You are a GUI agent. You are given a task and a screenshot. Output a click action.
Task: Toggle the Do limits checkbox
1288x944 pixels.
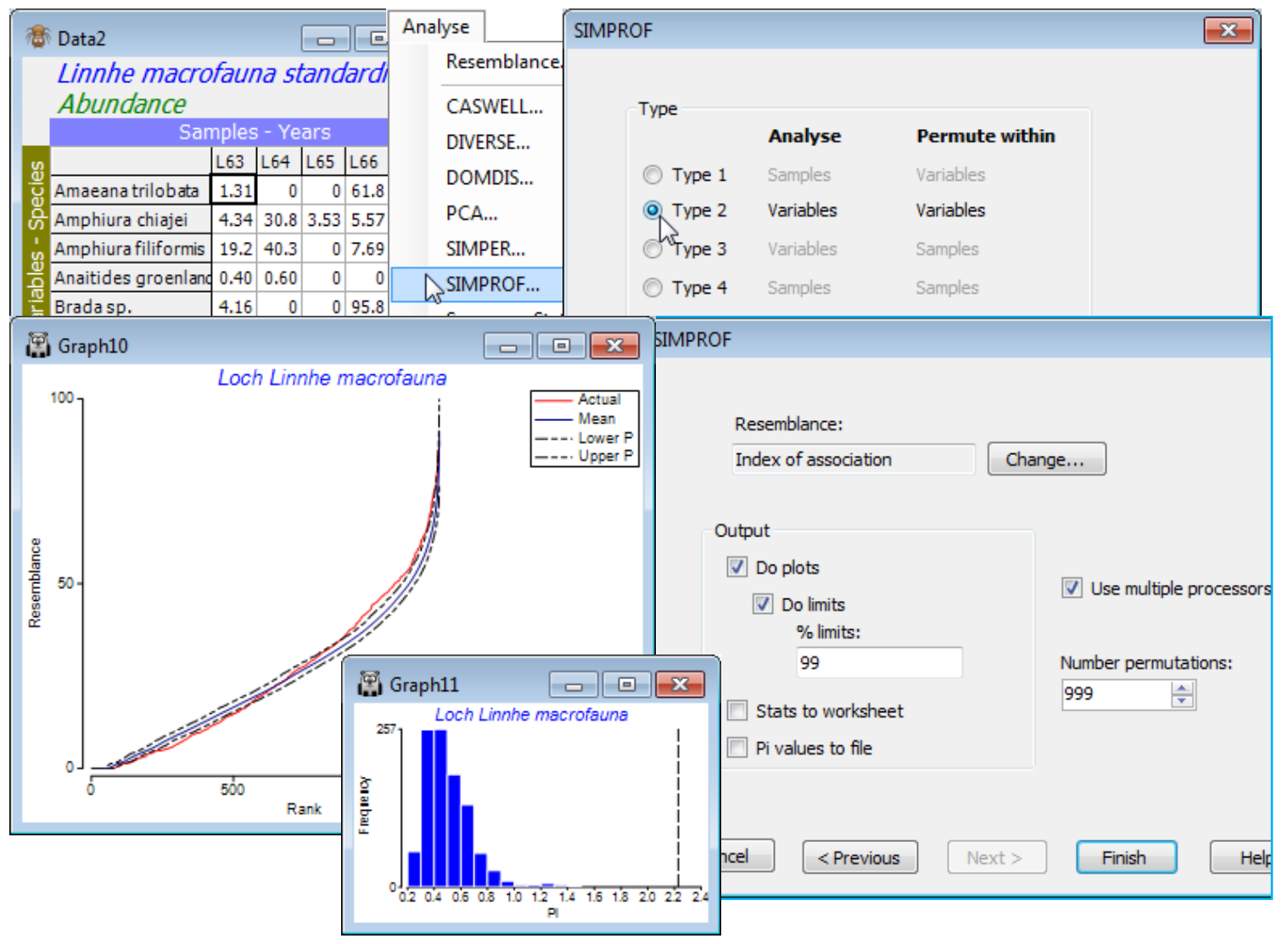763,604
